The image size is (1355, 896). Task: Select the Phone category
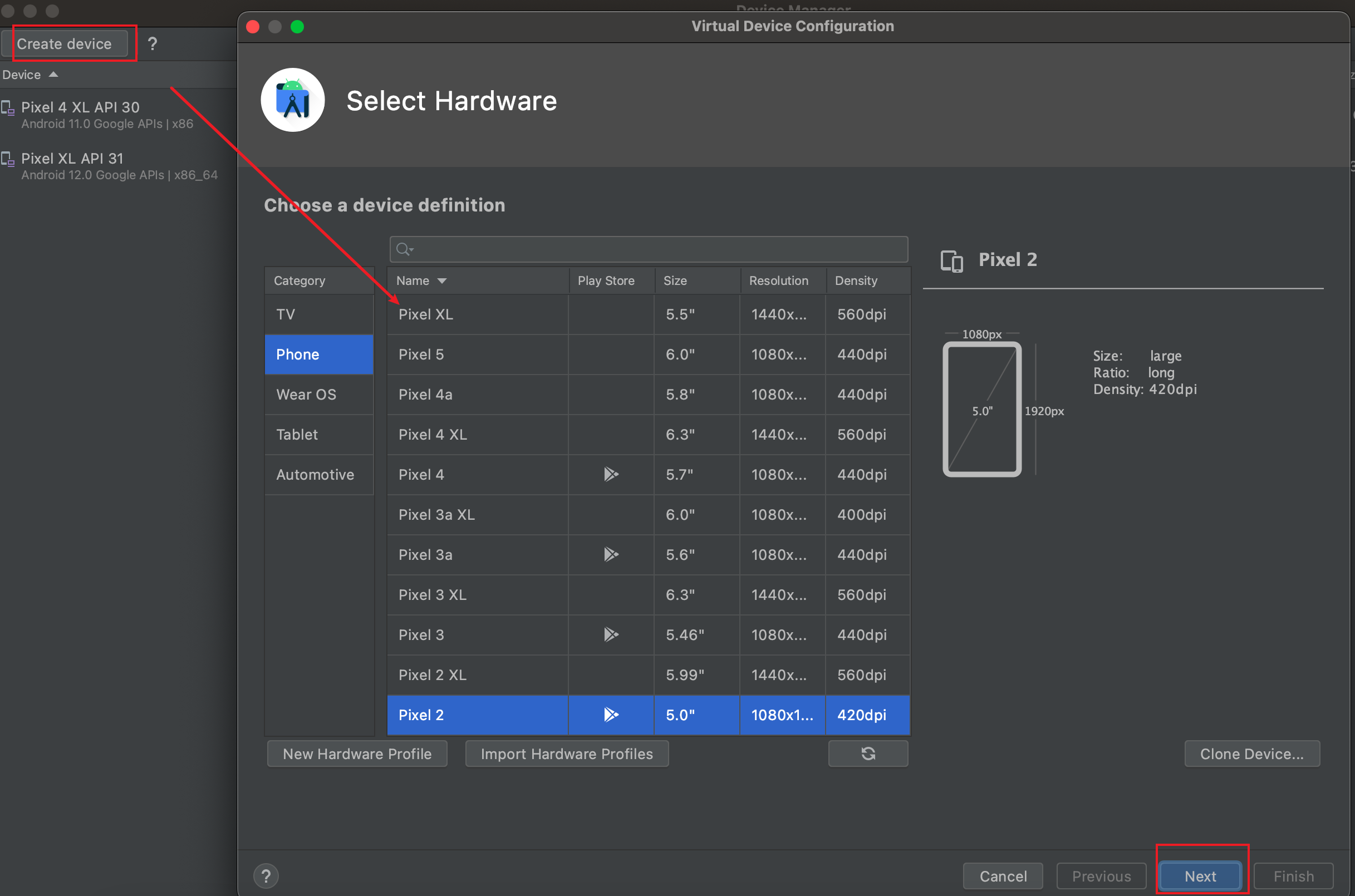(319, 355)
